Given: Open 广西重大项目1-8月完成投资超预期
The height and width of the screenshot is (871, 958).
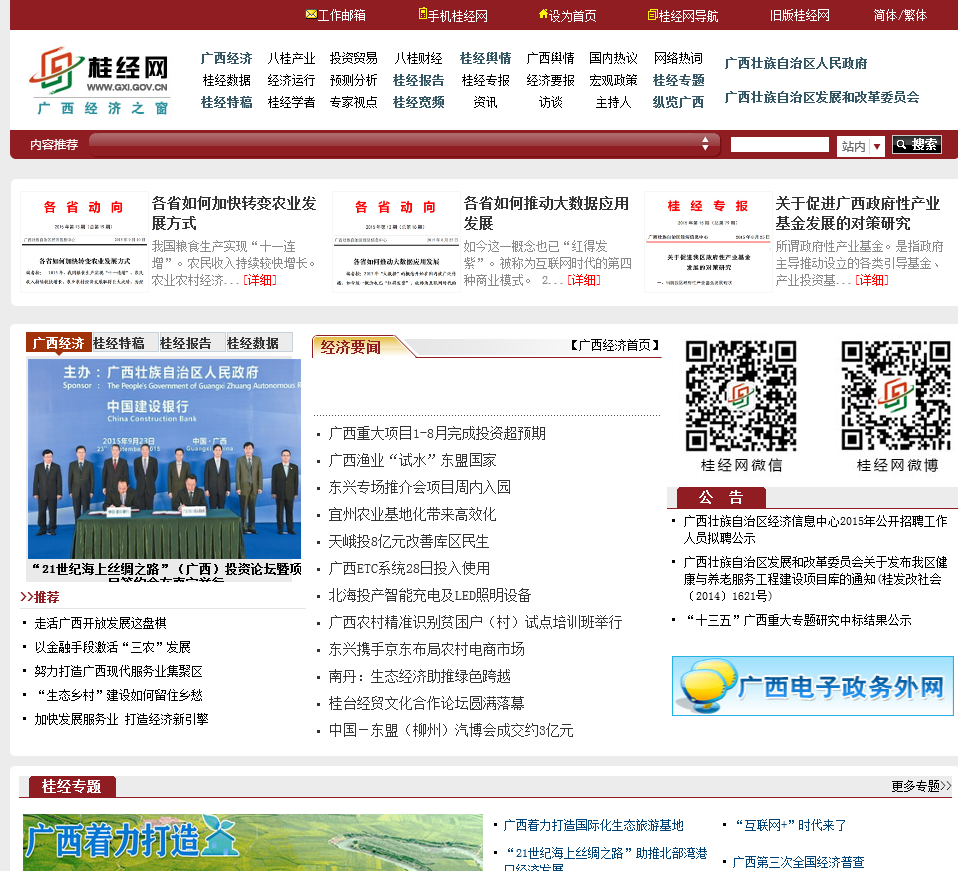Looking at the screenshot, I should tap(437, 434).
